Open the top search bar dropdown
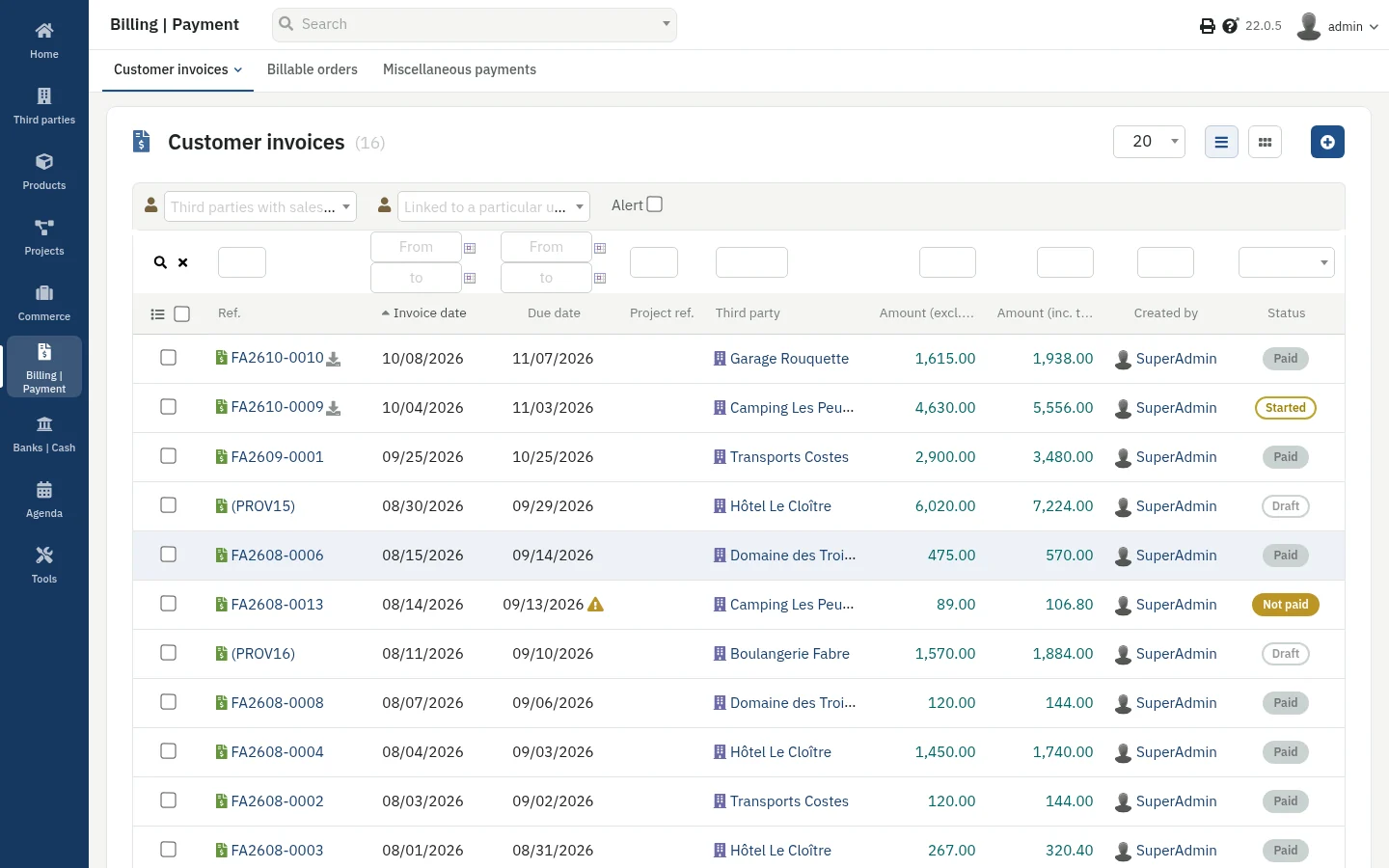This screenshot has width=1389, height=868. (666, 24)
